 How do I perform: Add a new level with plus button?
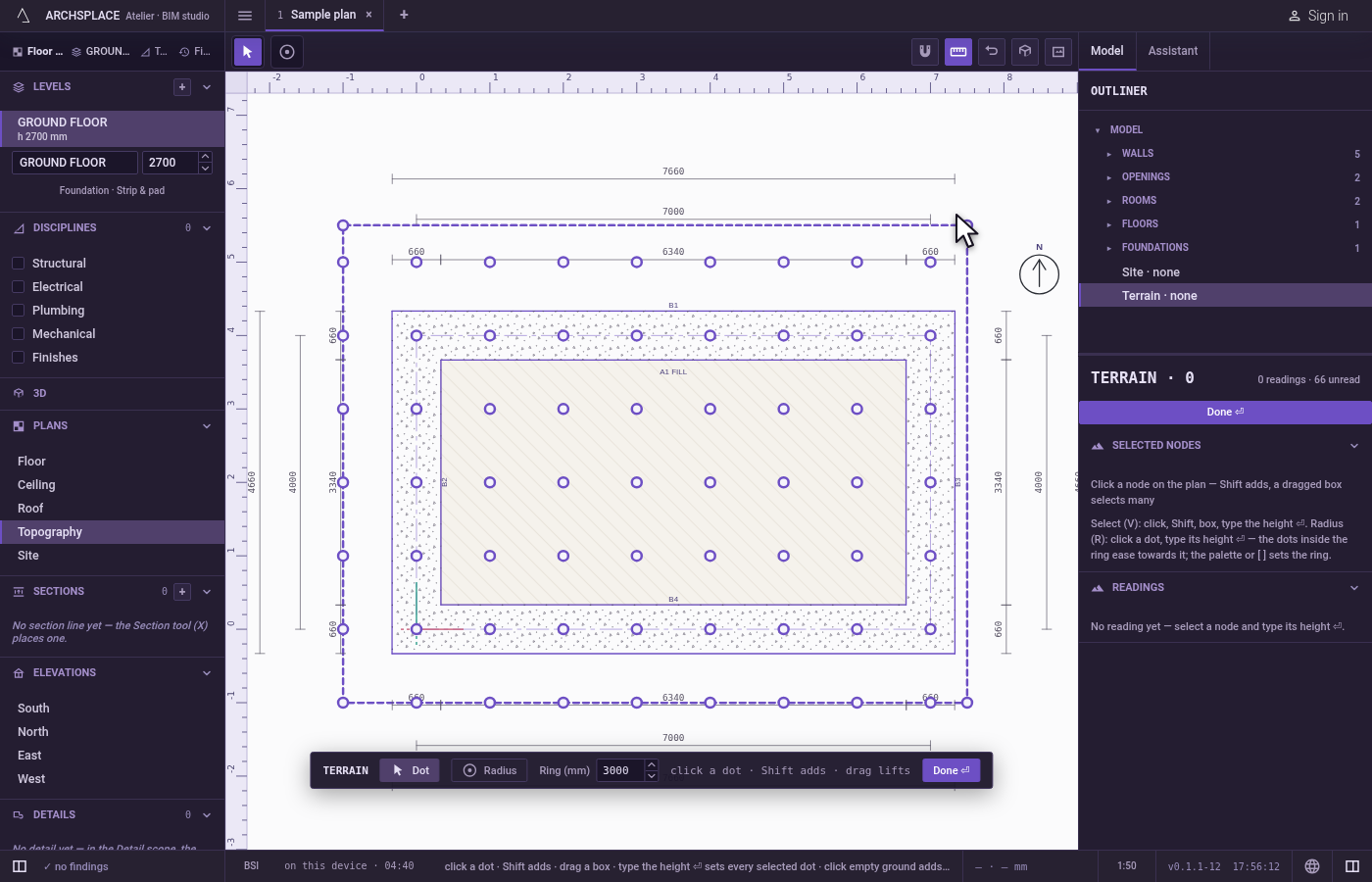182,87
